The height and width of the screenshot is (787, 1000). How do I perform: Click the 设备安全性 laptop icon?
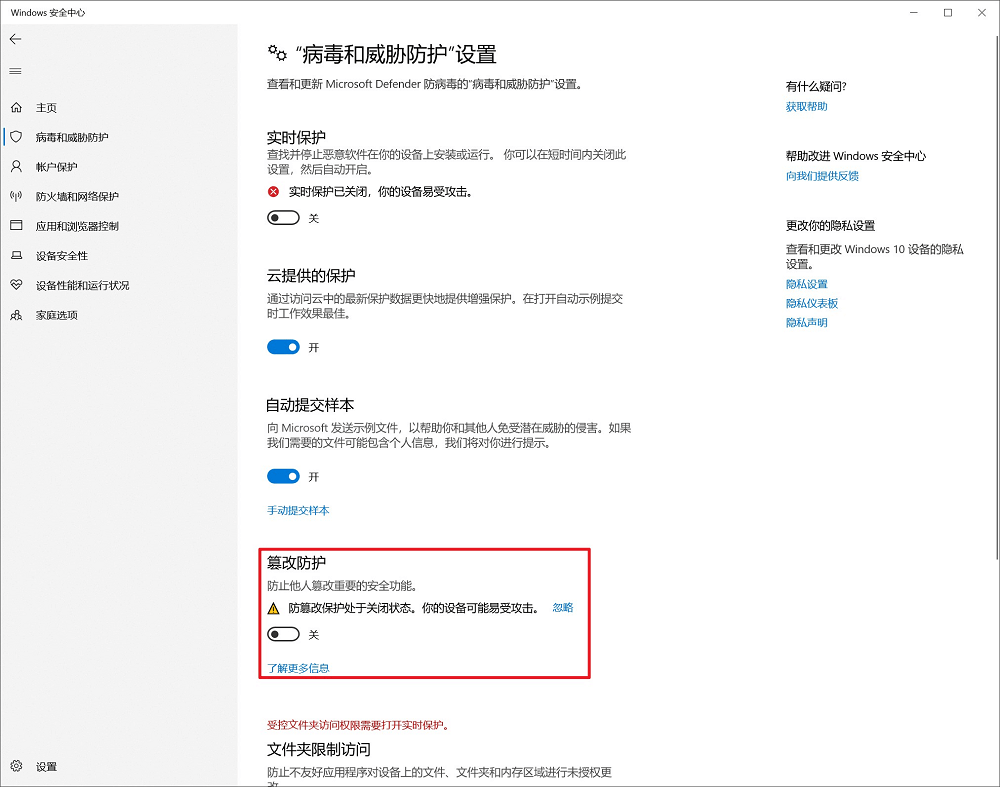click(18, 256)
